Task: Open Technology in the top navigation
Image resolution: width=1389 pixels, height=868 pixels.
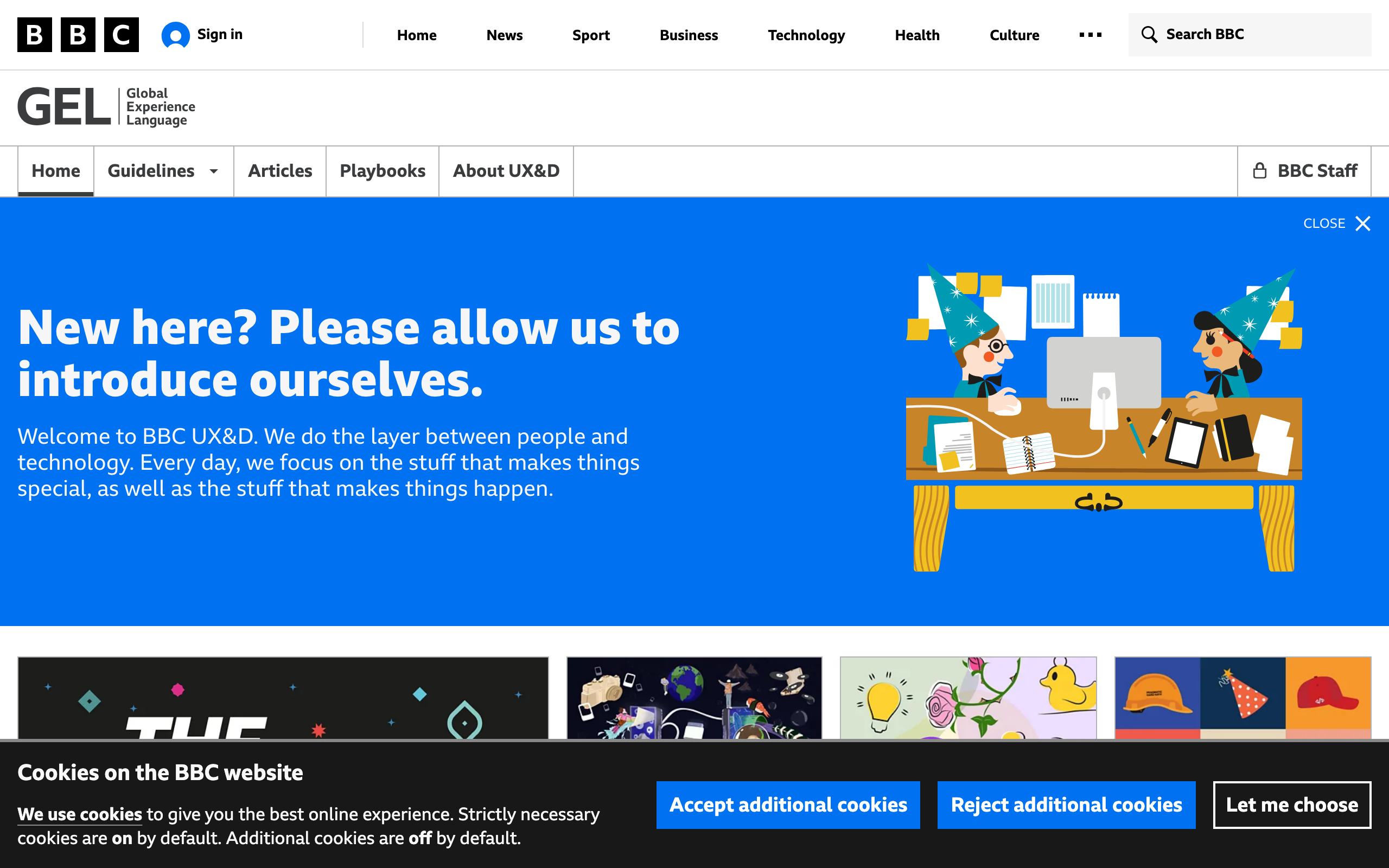Action: pyautogui.click(x=806, y=35)
